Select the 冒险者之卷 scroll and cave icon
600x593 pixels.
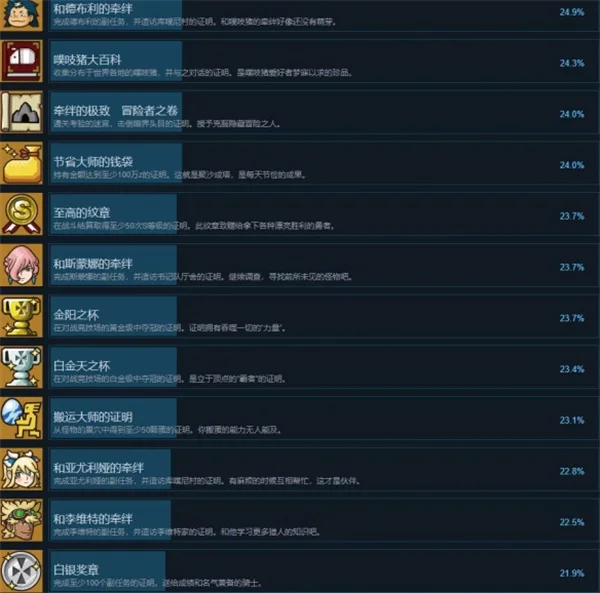coord(21,112)
